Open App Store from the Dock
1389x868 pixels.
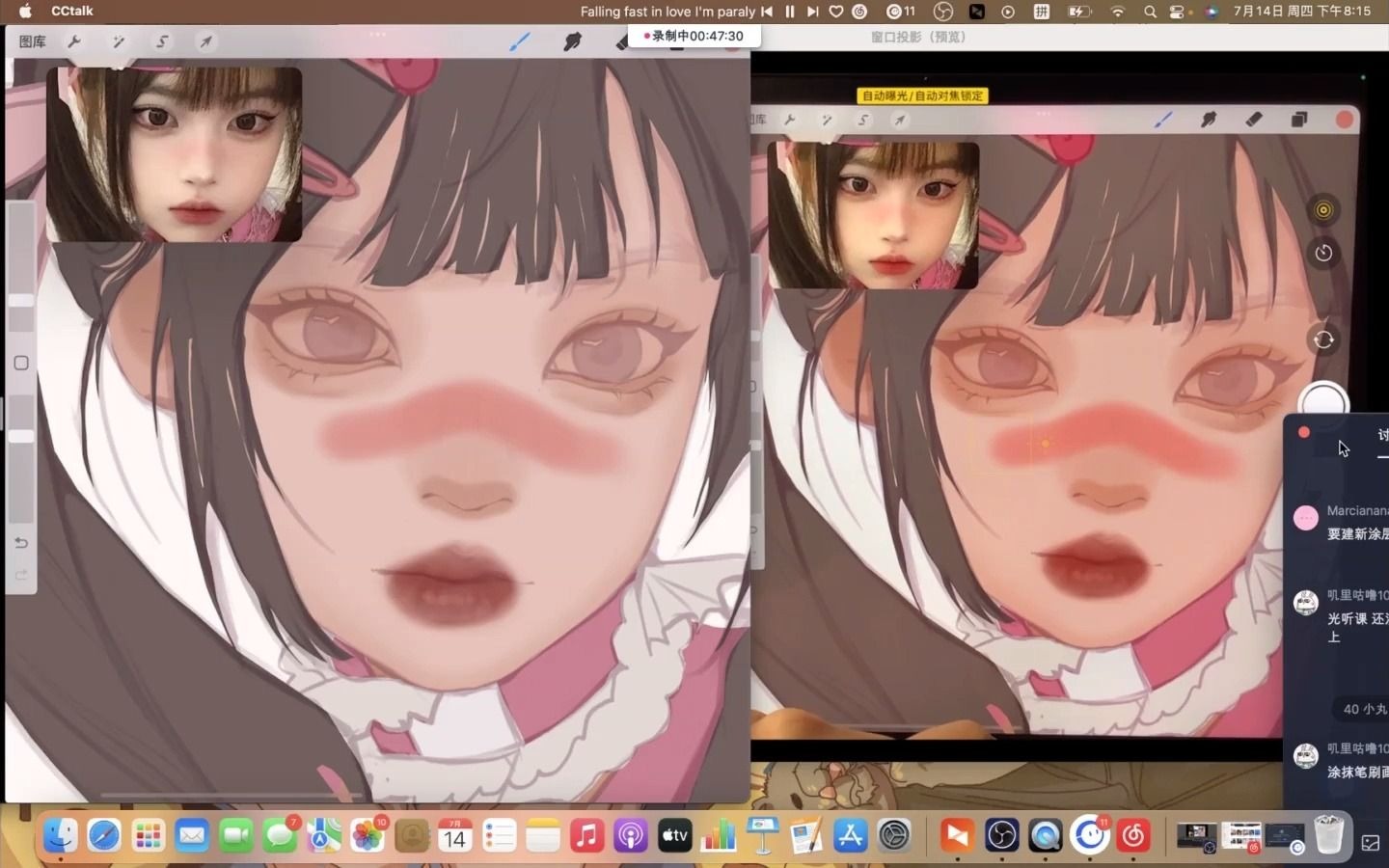point(850,835)
